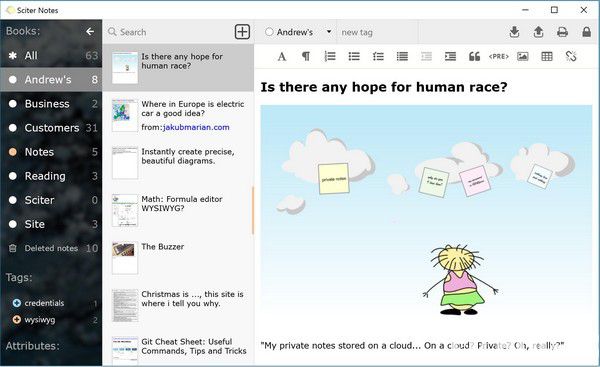Apply the bulleted list format
This screenshot has width=600, height=367.
tap(354, 57)
